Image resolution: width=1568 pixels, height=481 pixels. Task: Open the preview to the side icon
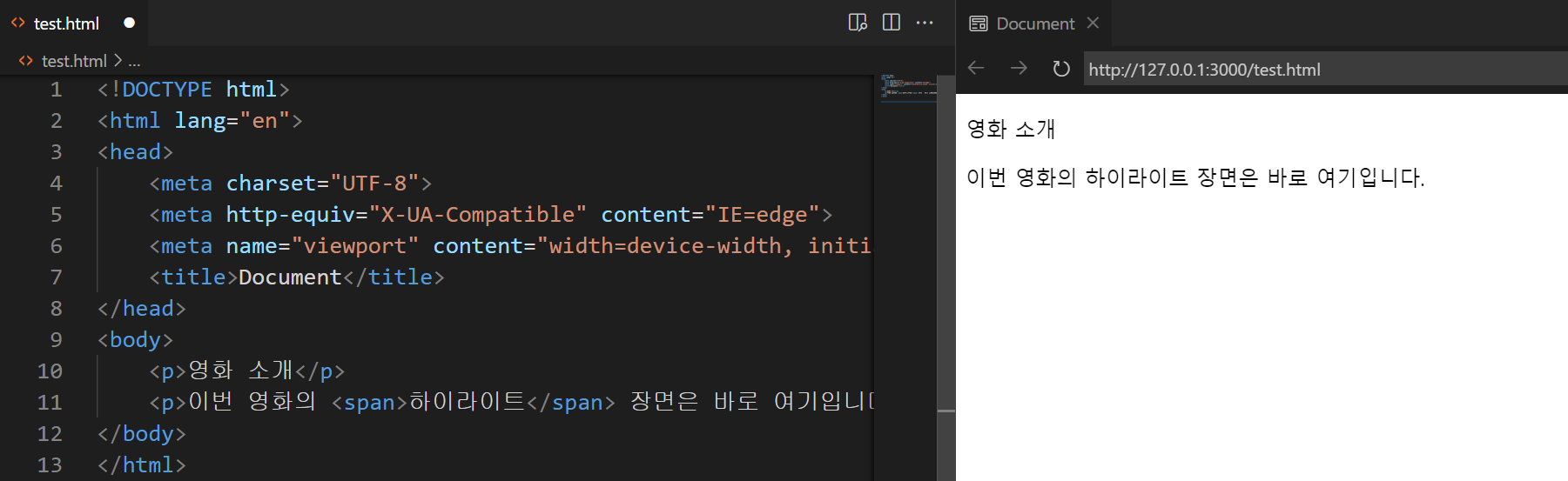coord(858,23)
